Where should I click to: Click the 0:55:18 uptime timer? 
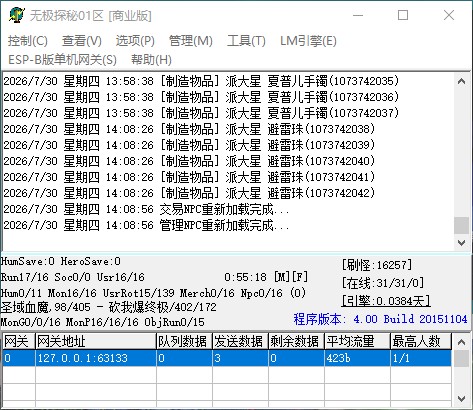point(245,277)
